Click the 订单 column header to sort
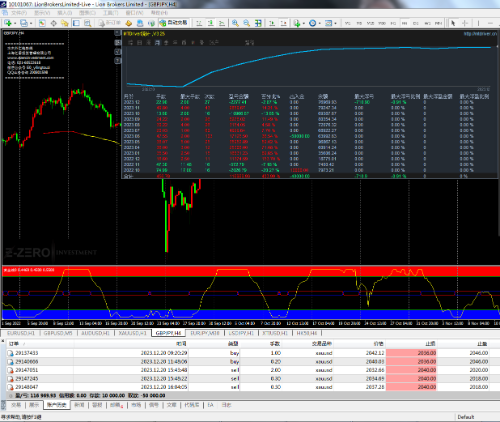The height and width of the screenshot is (422, 500). [14, 344]
